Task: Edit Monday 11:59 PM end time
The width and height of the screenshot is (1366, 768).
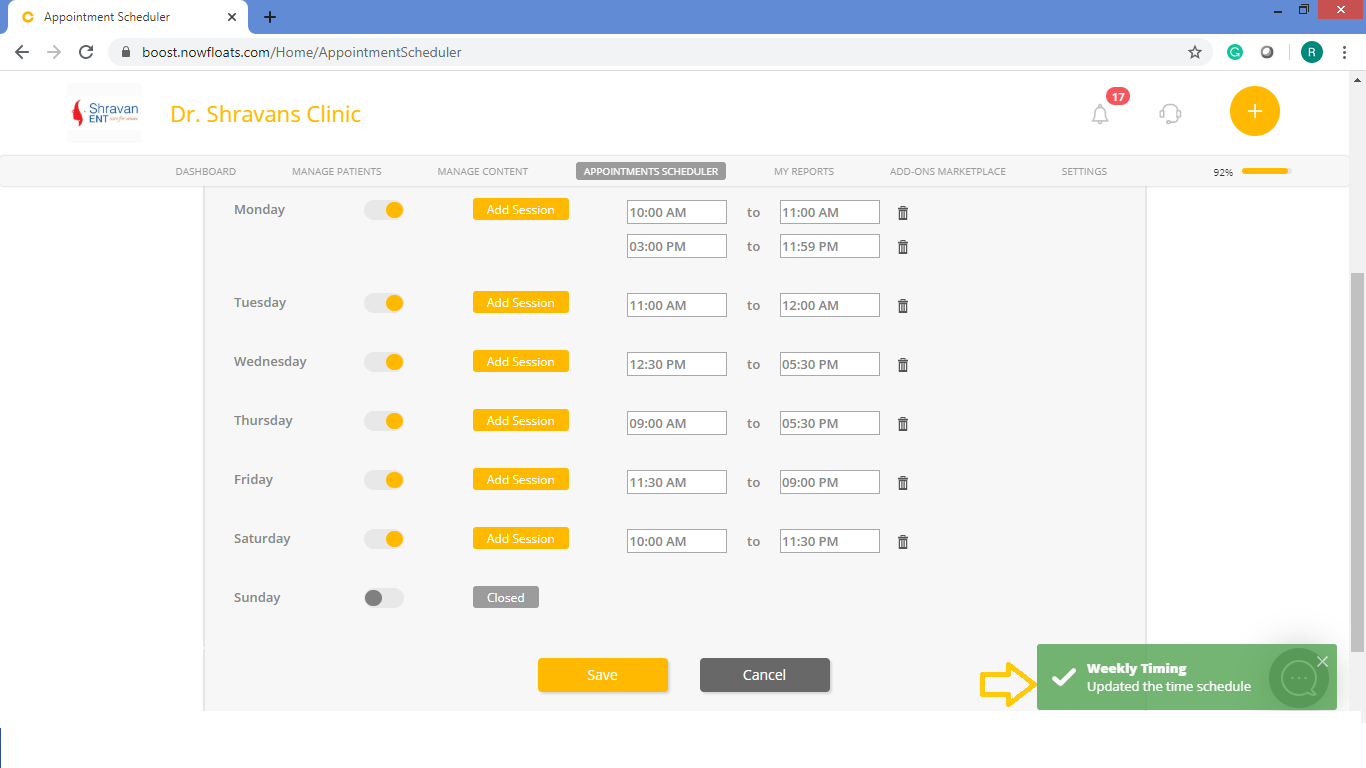Action: pos(830,246)
